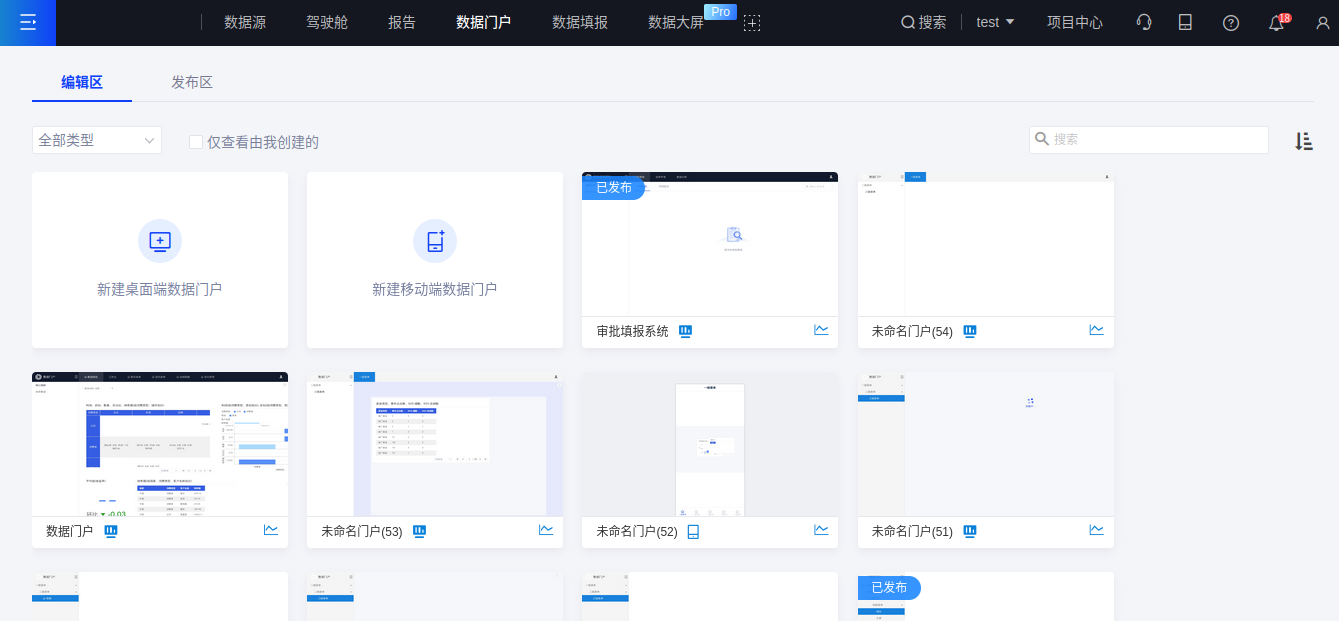Click the trend chart icon for 未命名门户(53)

coord(546,530)
